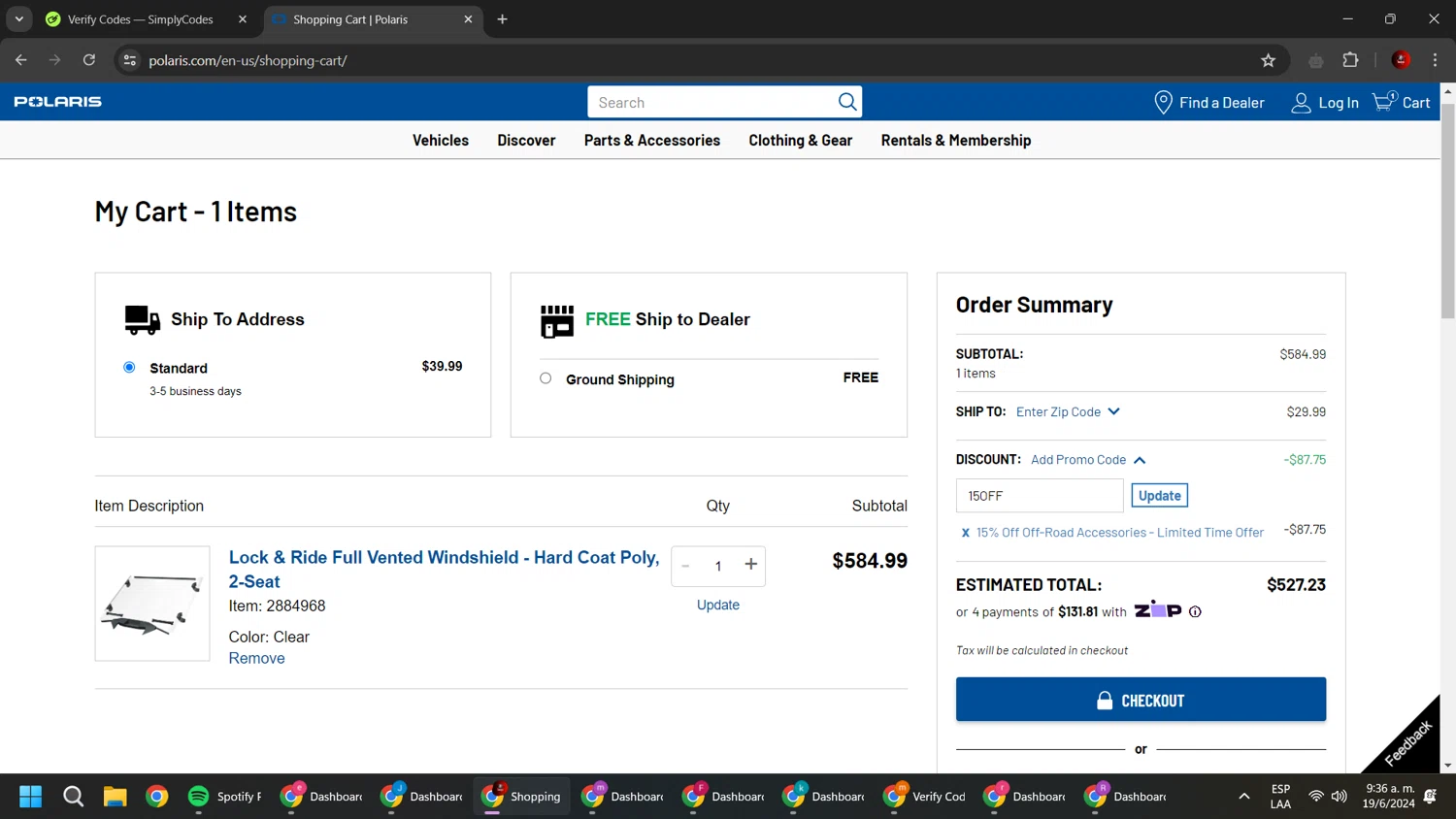1456x819 pixels.
Task: Click the quantity value field
Action: [x=718, y=566]
